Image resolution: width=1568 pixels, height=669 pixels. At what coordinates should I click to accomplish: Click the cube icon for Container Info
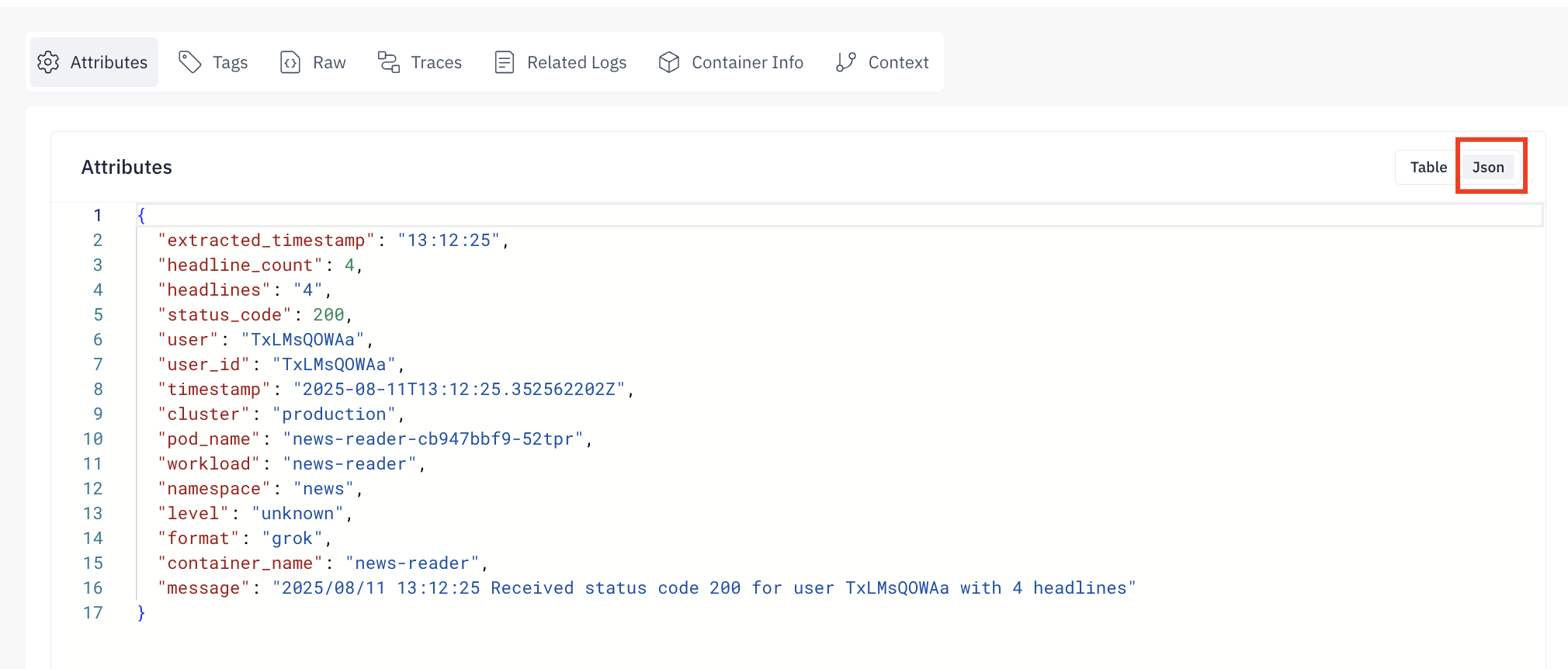[668, 62]
